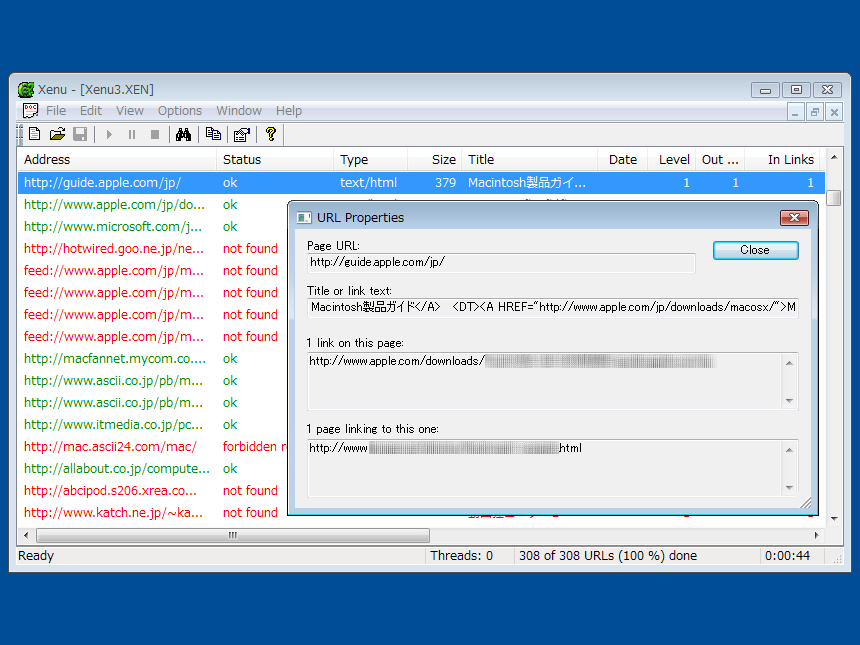Click the main list vertical scrollbar thumb
Viewport: 860px width, 645px height.
tap(834, 197)
